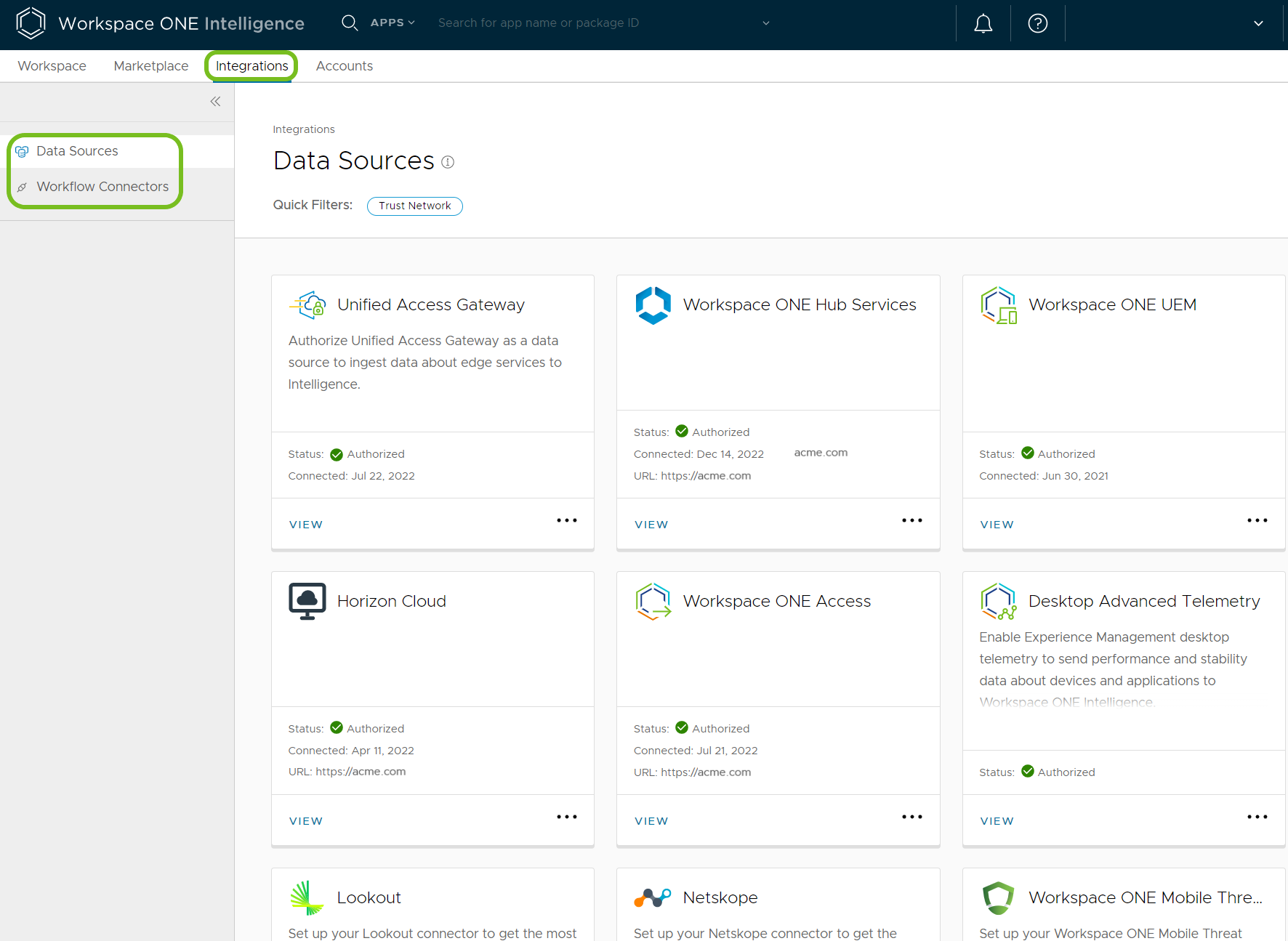Viewport: 1288px width, 941px height.
Task: Open more options on Desktop Advanced Telemetry card
Action: [1257, 817]
